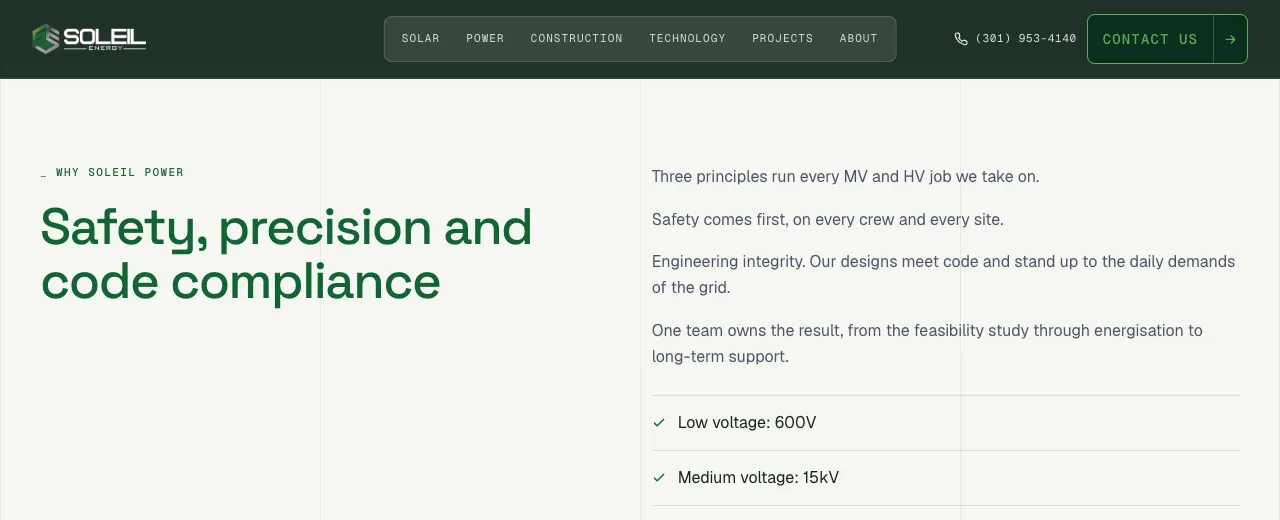1280x520 pixels.
Task: Click the 'Medium voltage: 15kV' list item
Action: click(x=946, y=478)
